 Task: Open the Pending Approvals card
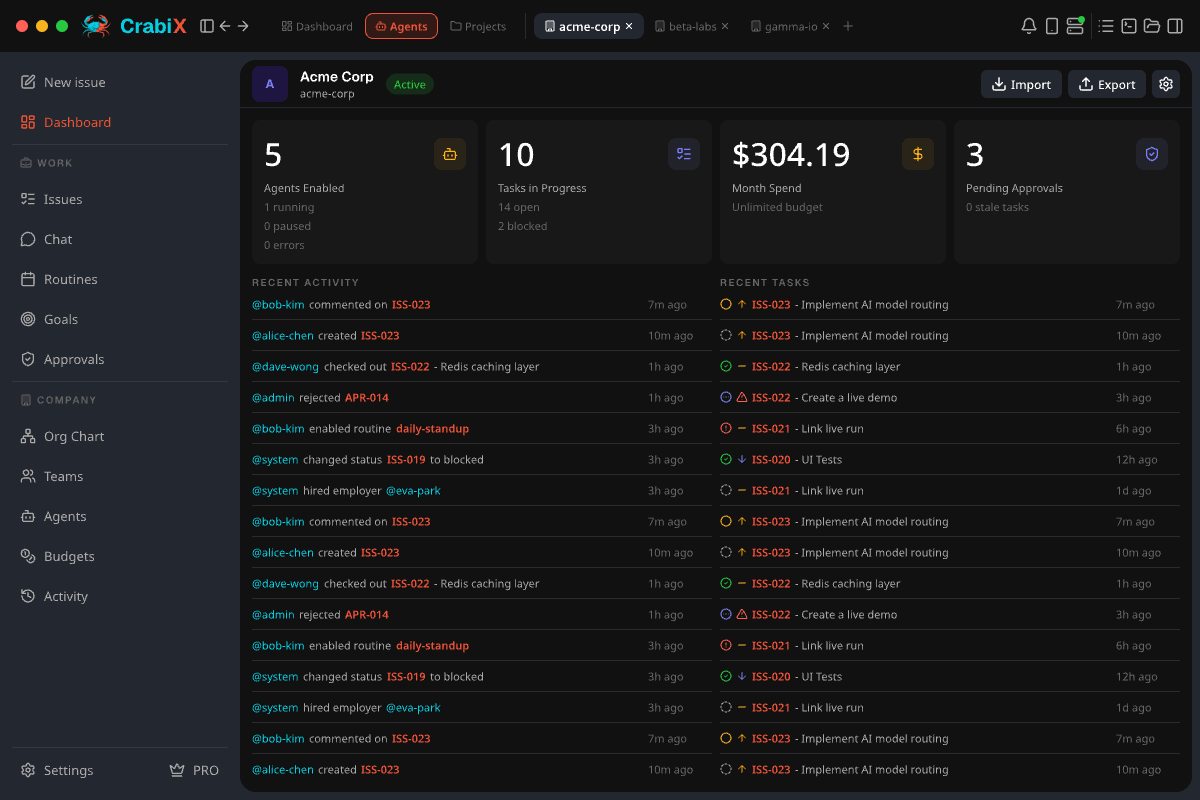1067,192
